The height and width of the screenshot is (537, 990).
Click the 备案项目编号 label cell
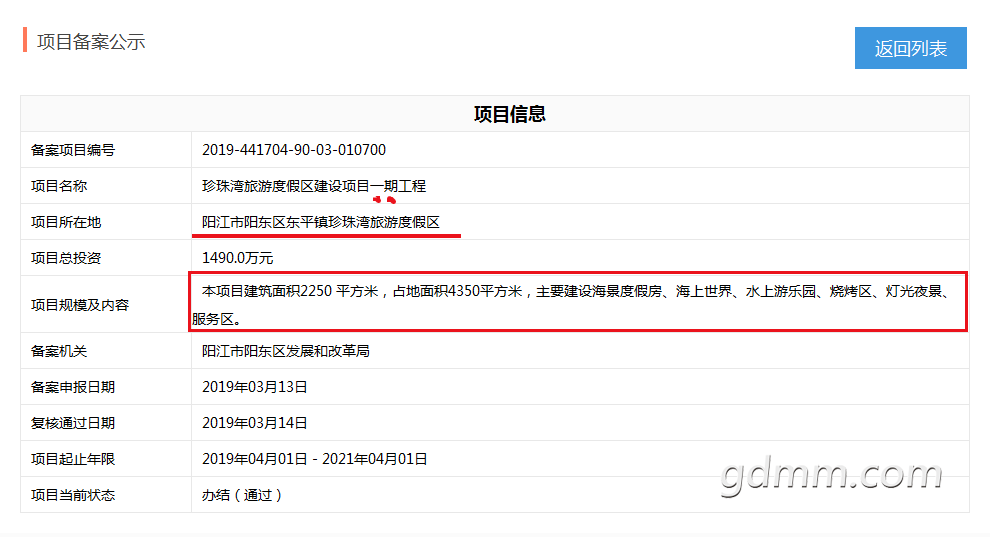[106, 150]
